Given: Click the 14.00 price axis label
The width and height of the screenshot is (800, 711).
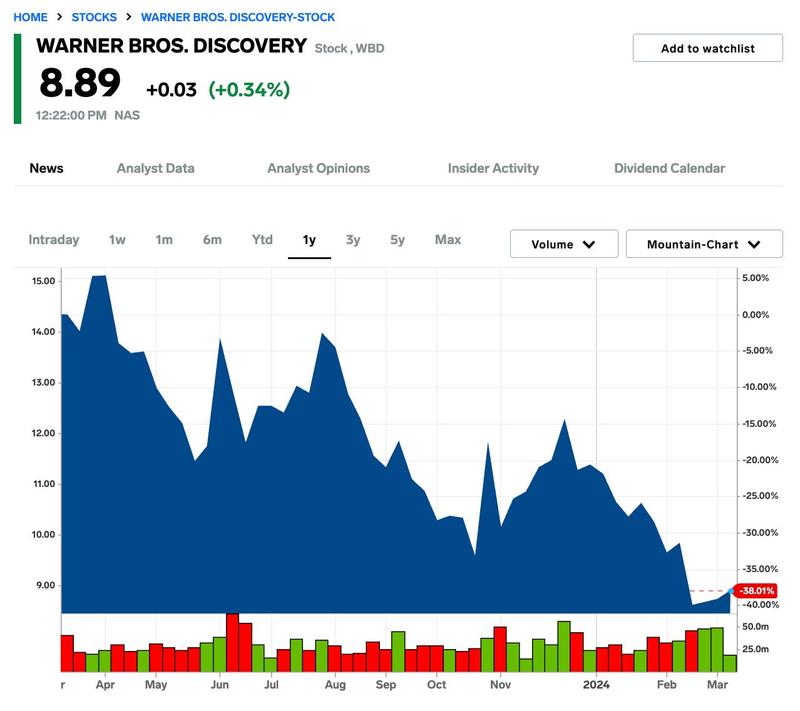Looking at the screenshot, I should click(43, 332).
